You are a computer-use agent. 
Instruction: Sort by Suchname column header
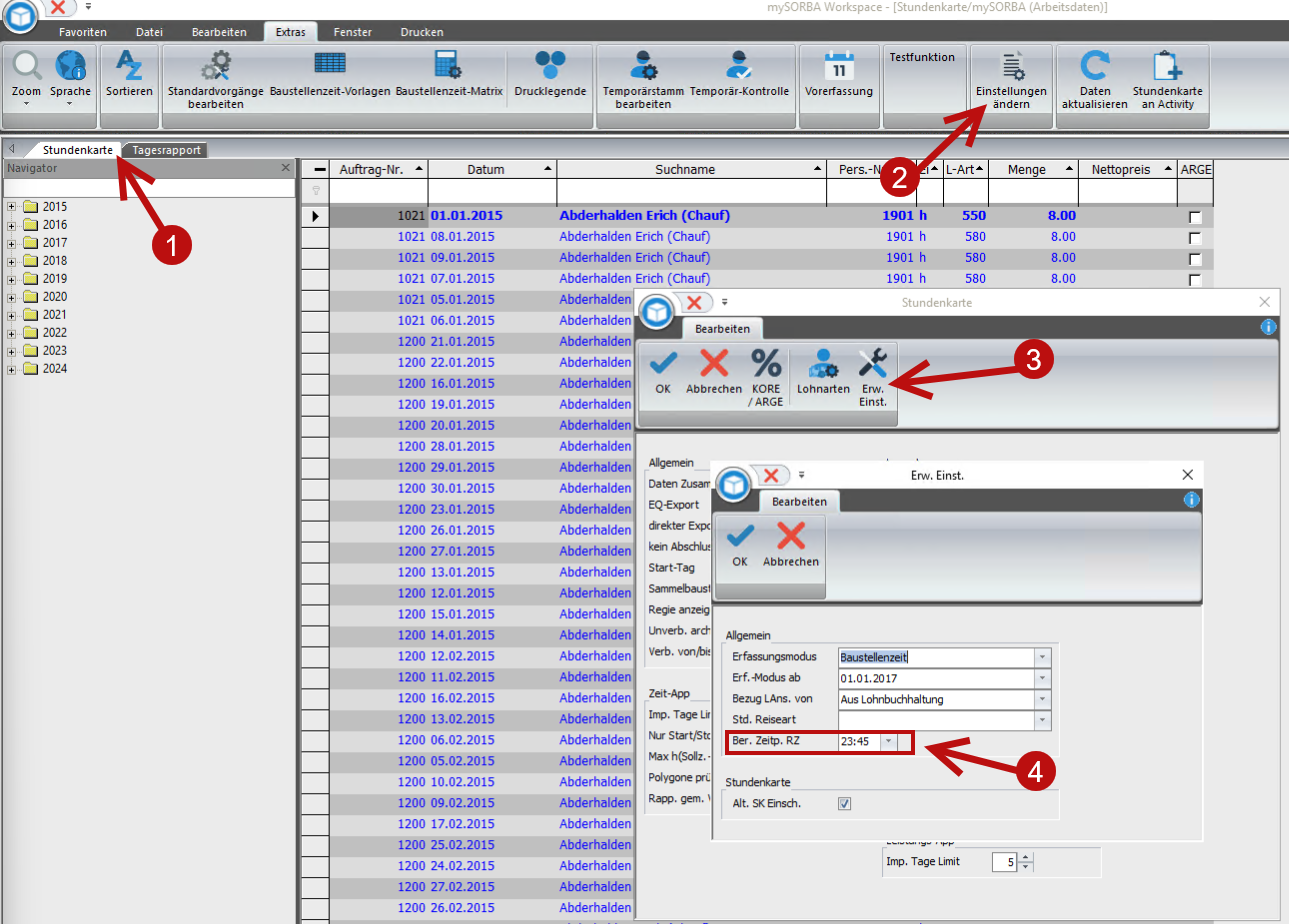(692, 169)
